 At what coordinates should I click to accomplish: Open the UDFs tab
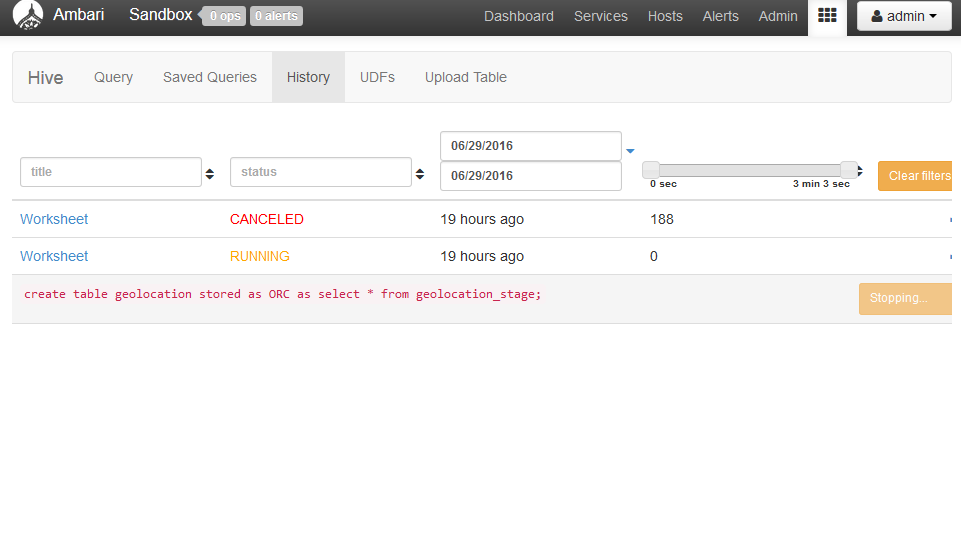coord(377,77)
